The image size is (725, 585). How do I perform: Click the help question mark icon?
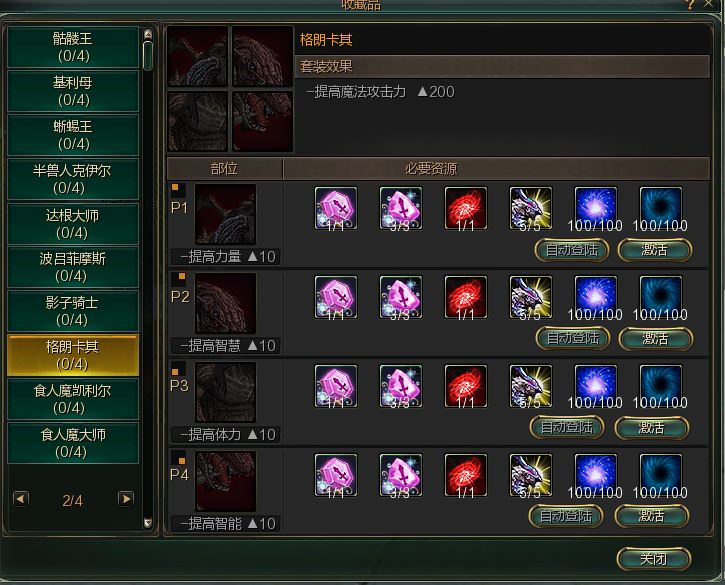pos(690,4)
